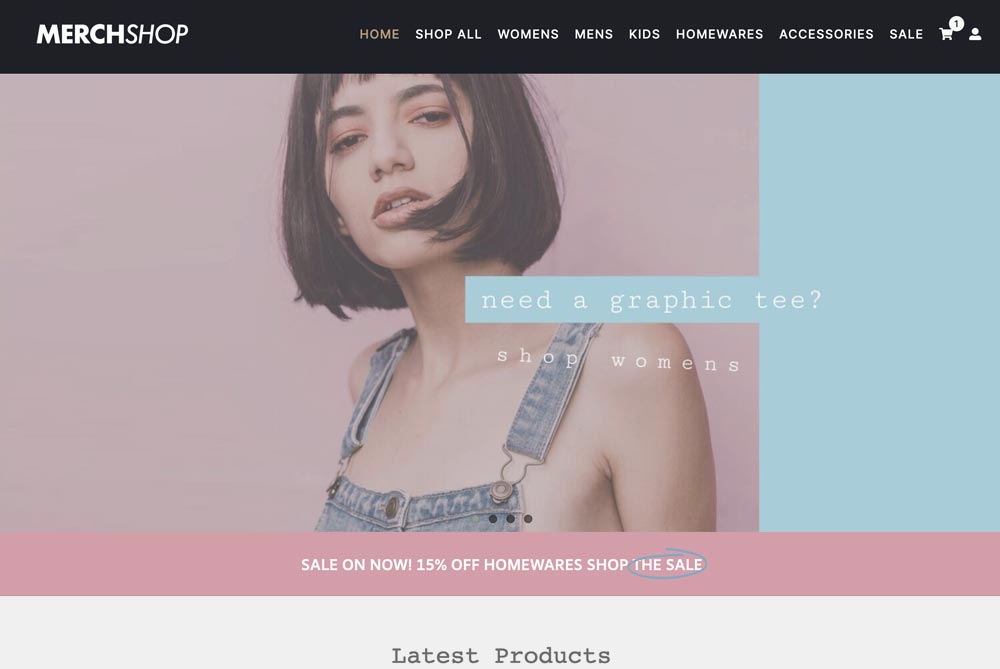This screenshot has width=1000, height=669.
Task: Click the MERCHSHOP logo
Action: pyautogui.click(x=112, y=34)
